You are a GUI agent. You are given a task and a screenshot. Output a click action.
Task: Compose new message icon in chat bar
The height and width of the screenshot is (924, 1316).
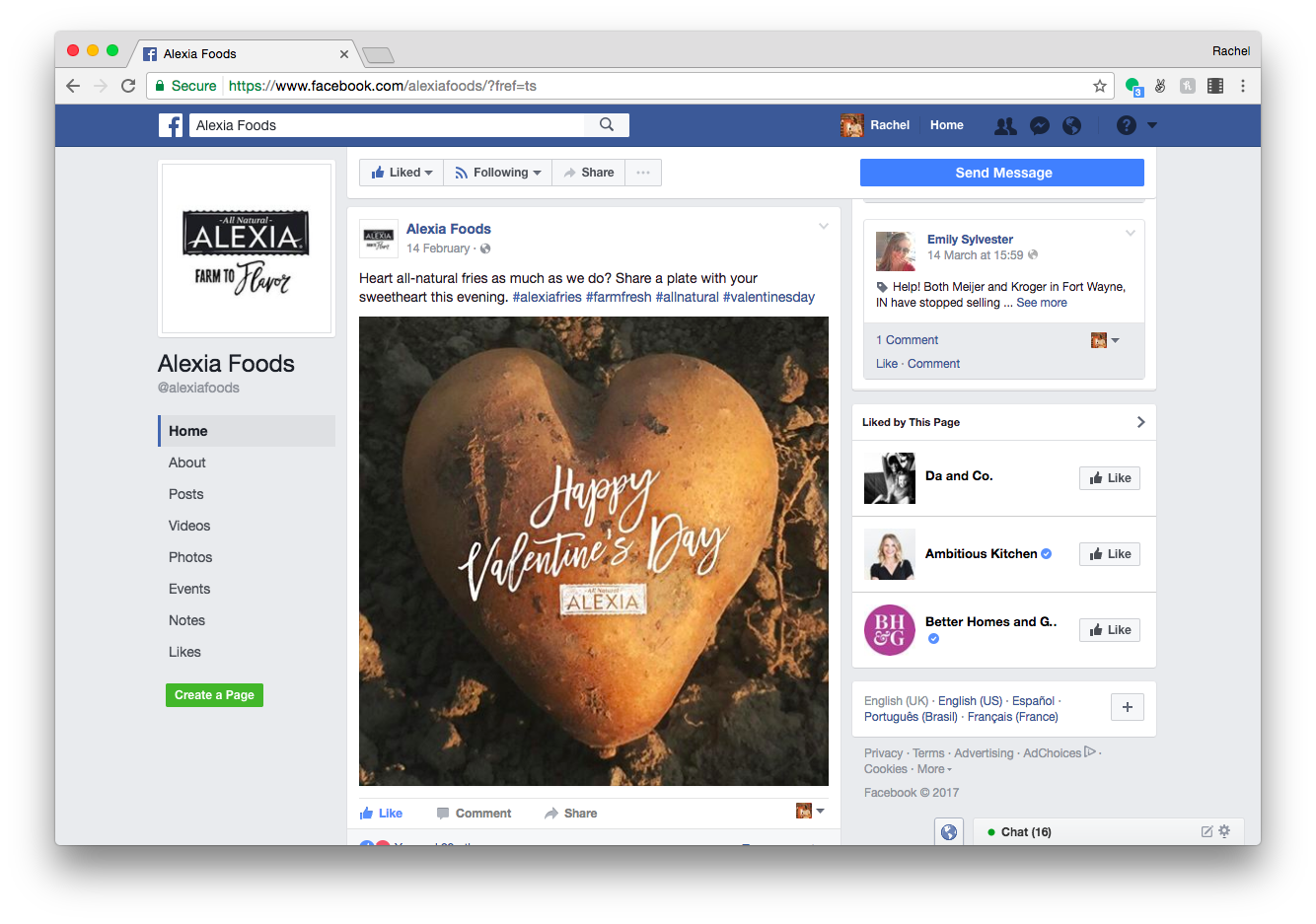coord(1206,831)
